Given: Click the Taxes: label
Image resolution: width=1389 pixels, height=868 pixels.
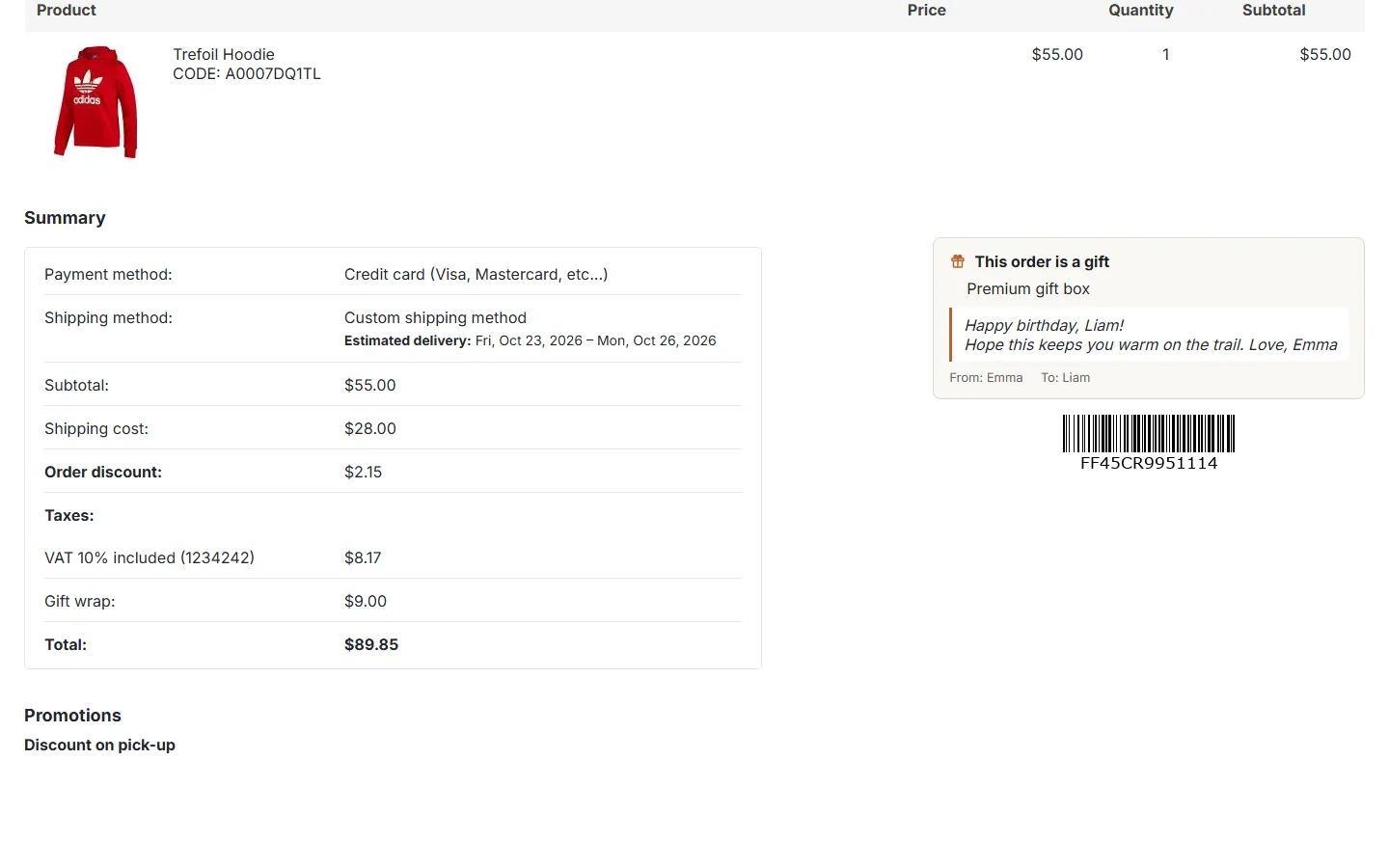Looking at the screenshot, I should pos(69,515).
